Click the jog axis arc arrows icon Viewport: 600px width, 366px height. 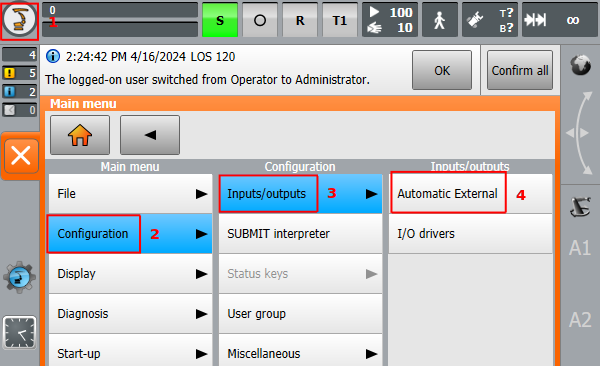click(579, 133)
